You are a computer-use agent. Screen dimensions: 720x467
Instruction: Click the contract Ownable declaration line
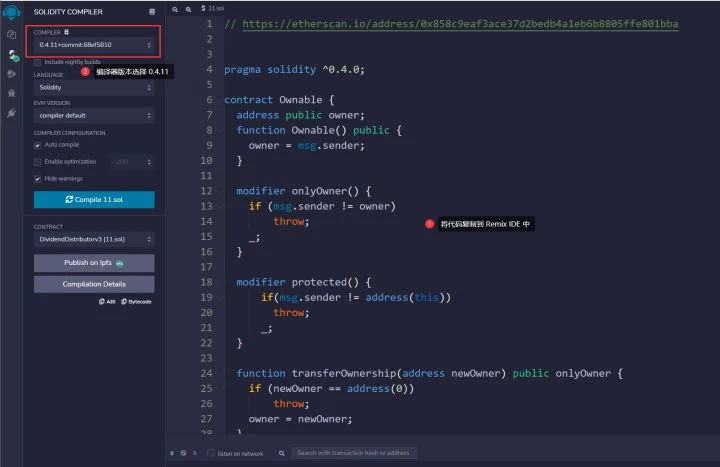click(x=279, y=100)
